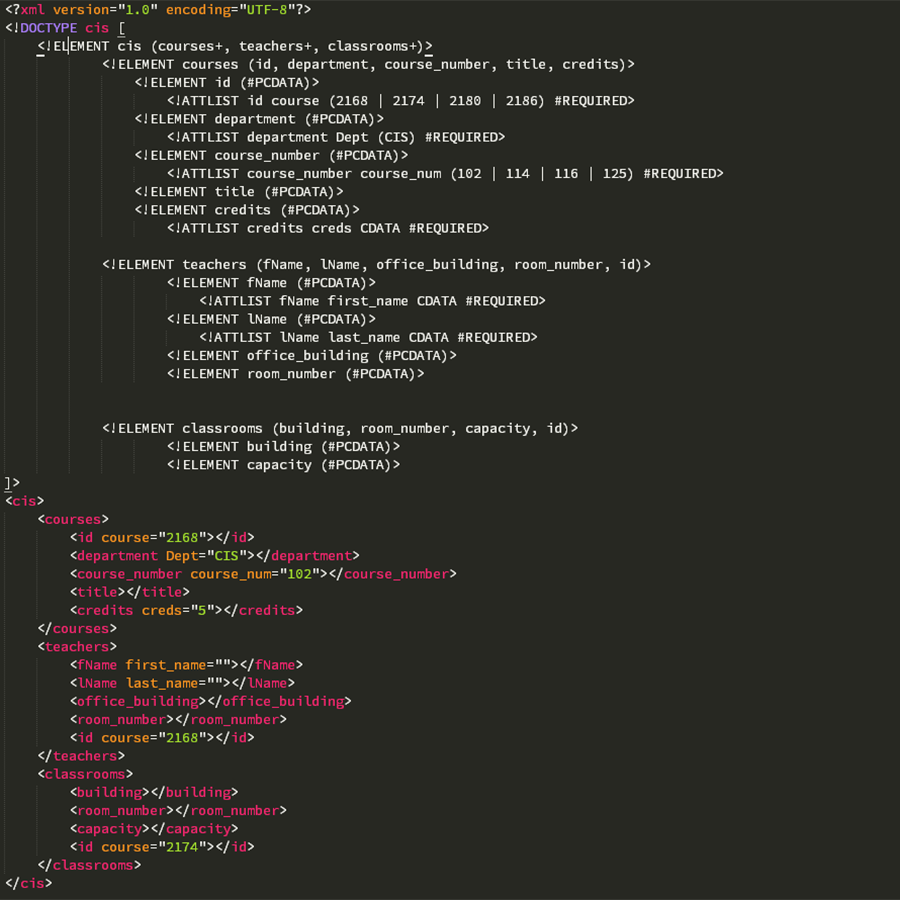Image resolution: width=900 pixels, height=900 pixels.
Task: Click the opening <capacity> tag
Action: 110,829
